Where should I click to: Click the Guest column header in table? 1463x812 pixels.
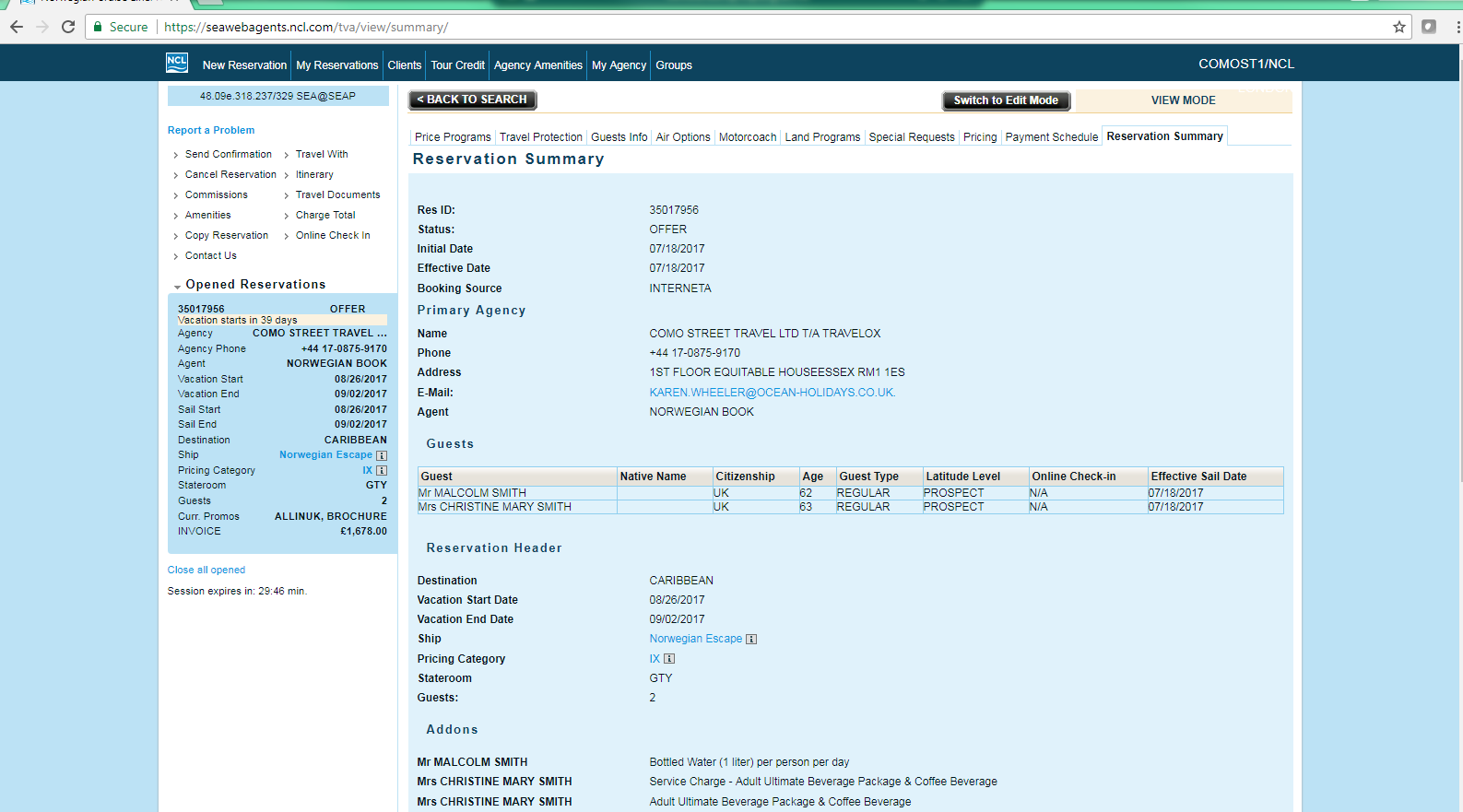[x=517, y=477]
